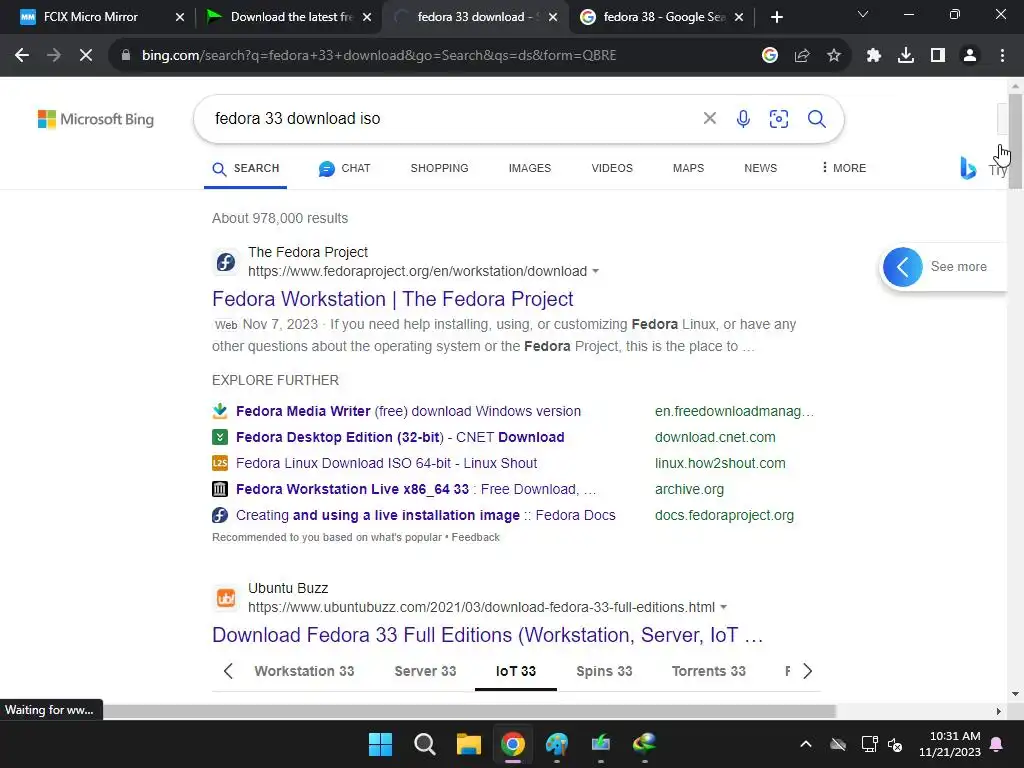Click the Microsoft Bing logo

[x=96, y=119]
